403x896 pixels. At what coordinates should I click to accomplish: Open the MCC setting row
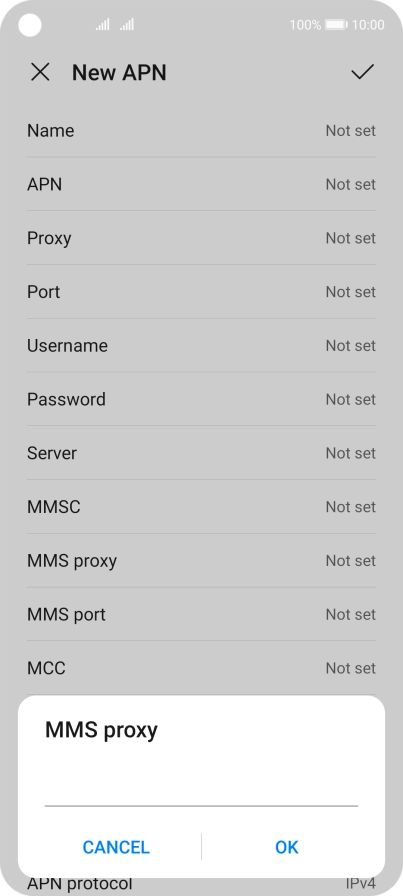coord(201,668)
